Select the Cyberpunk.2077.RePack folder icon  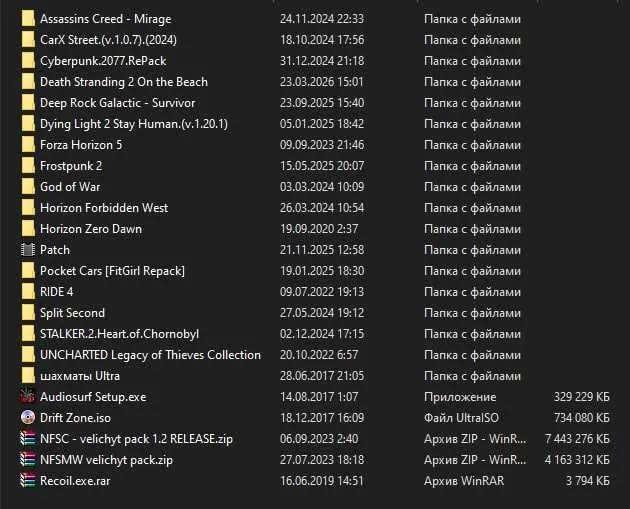28,61
